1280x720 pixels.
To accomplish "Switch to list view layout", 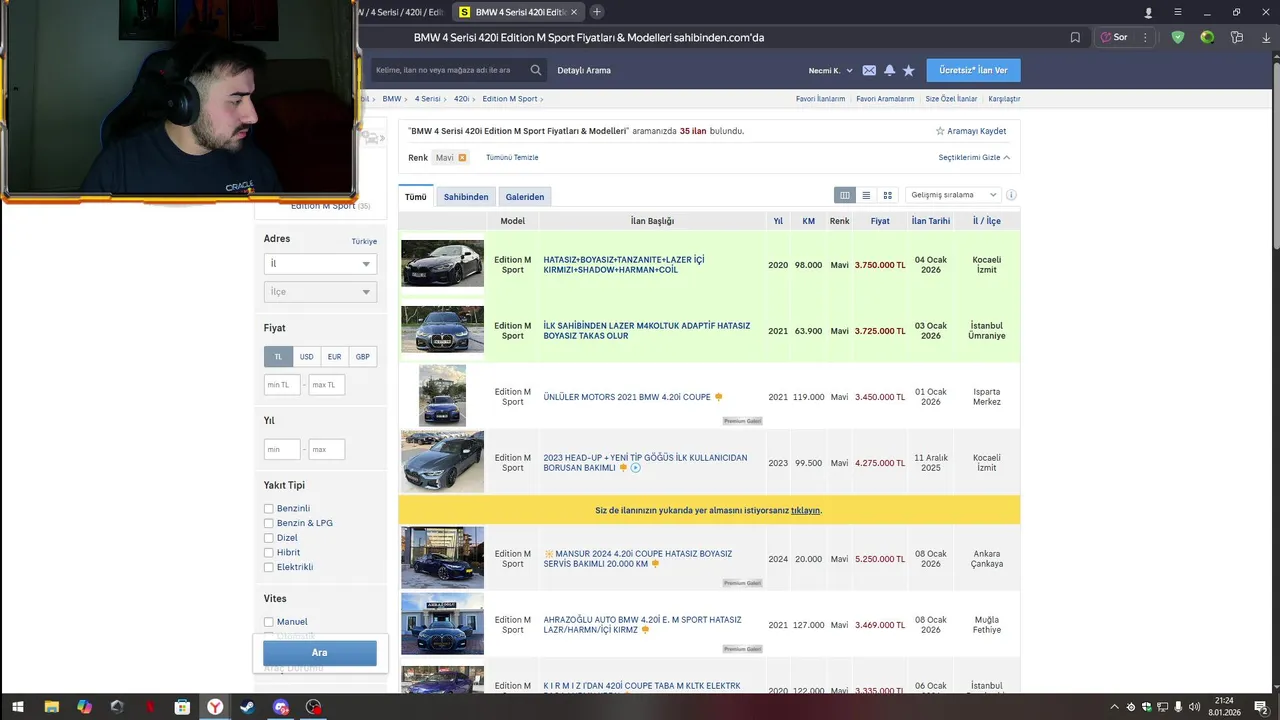I will click(866, 195).
